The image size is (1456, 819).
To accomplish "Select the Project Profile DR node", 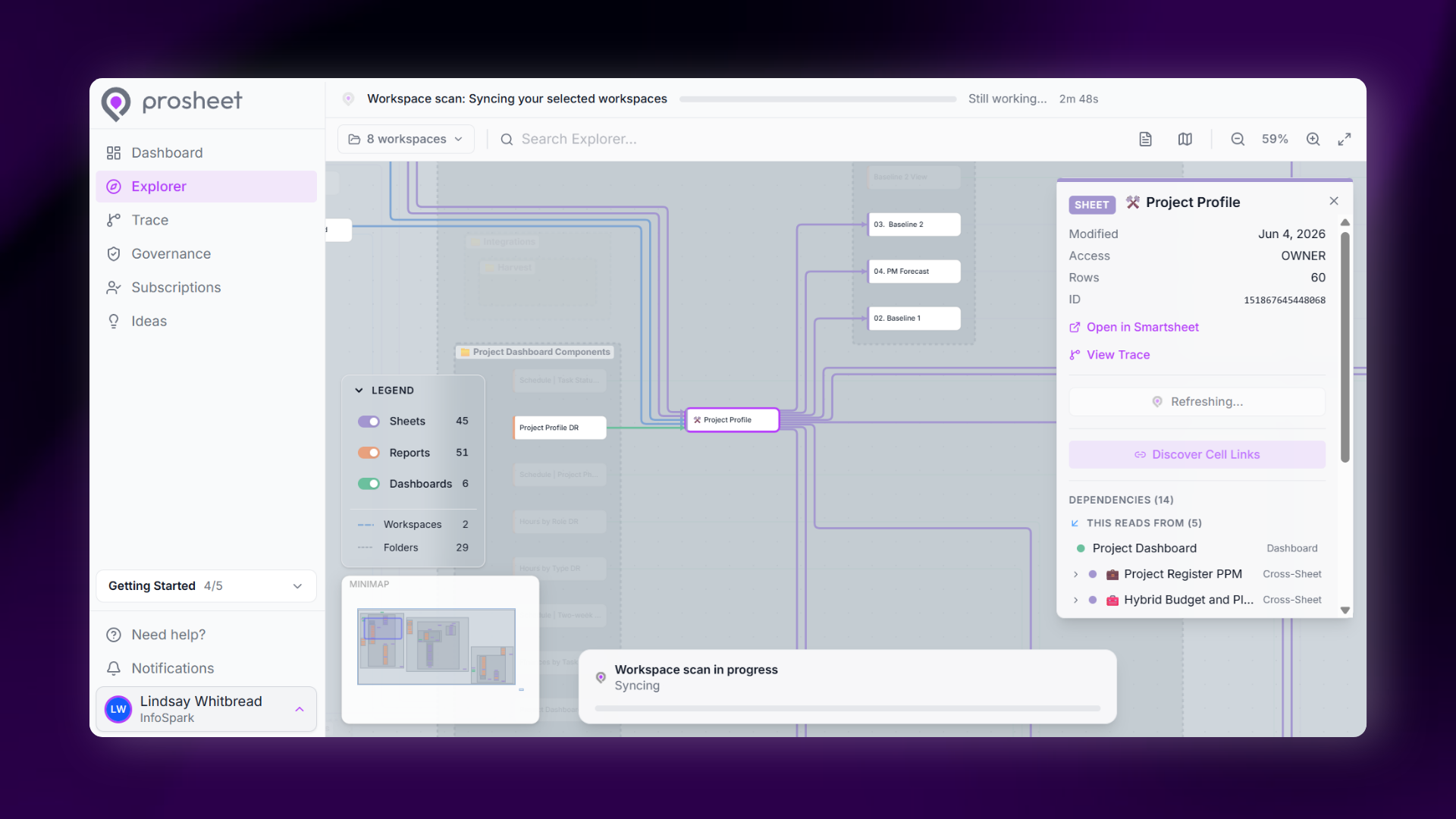I will 560,428.
